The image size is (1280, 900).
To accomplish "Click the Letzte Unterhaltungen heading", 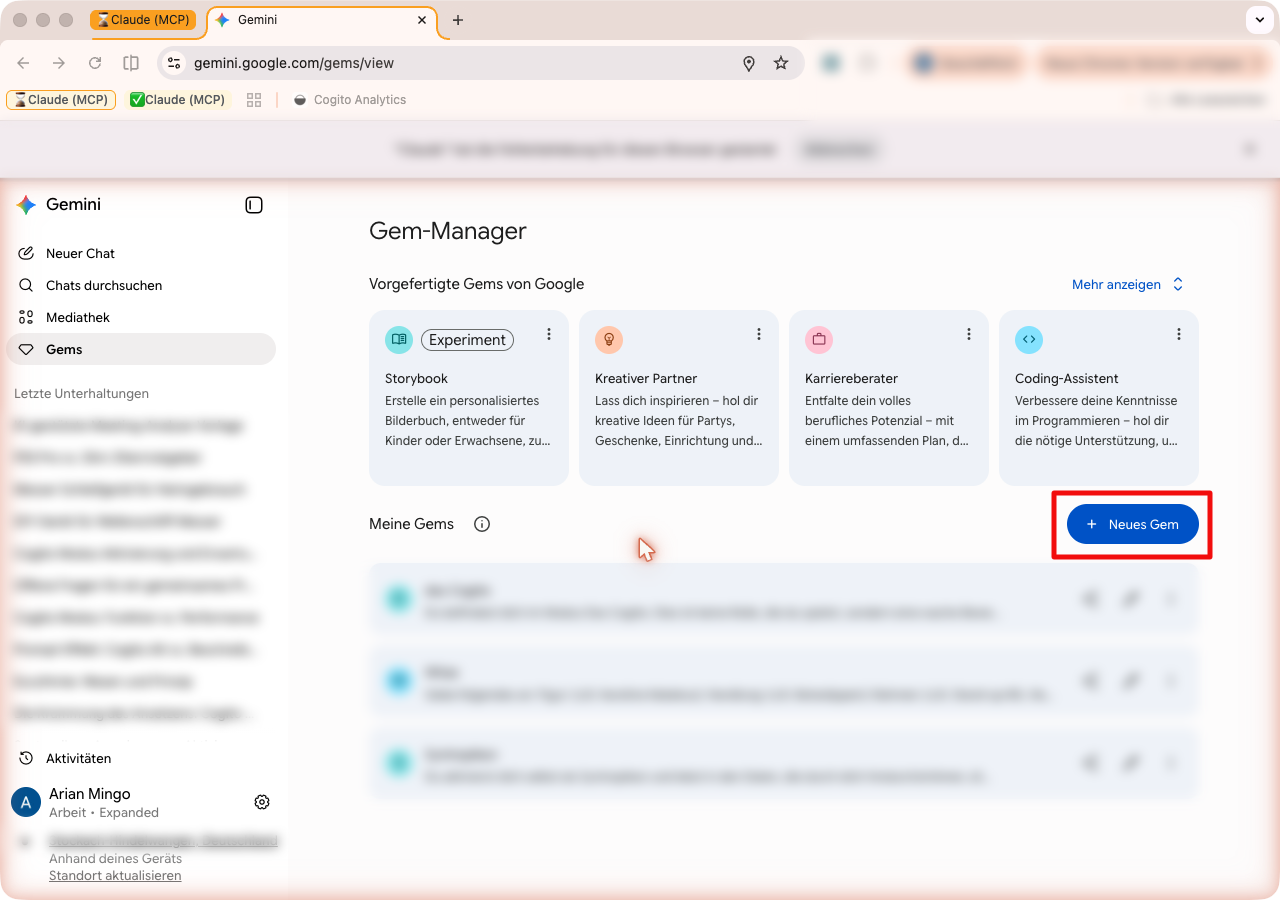I will 81,393.
